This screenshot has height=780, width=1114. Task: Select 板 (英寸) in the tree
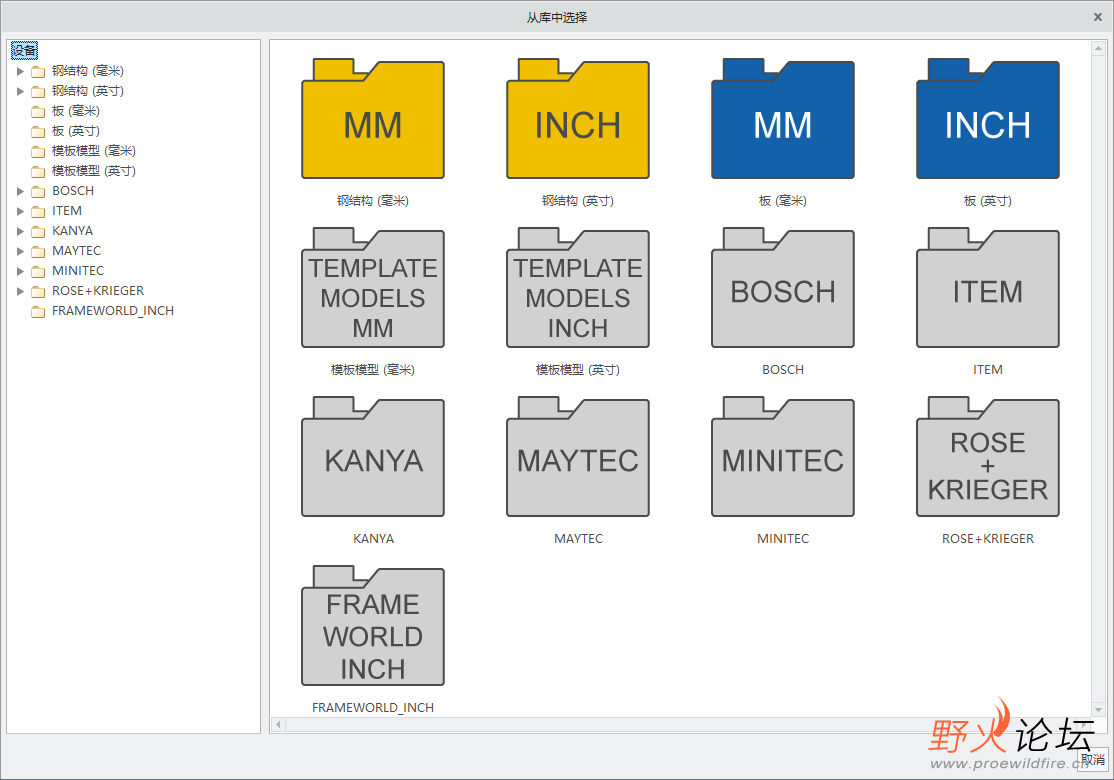click(75, 131)
